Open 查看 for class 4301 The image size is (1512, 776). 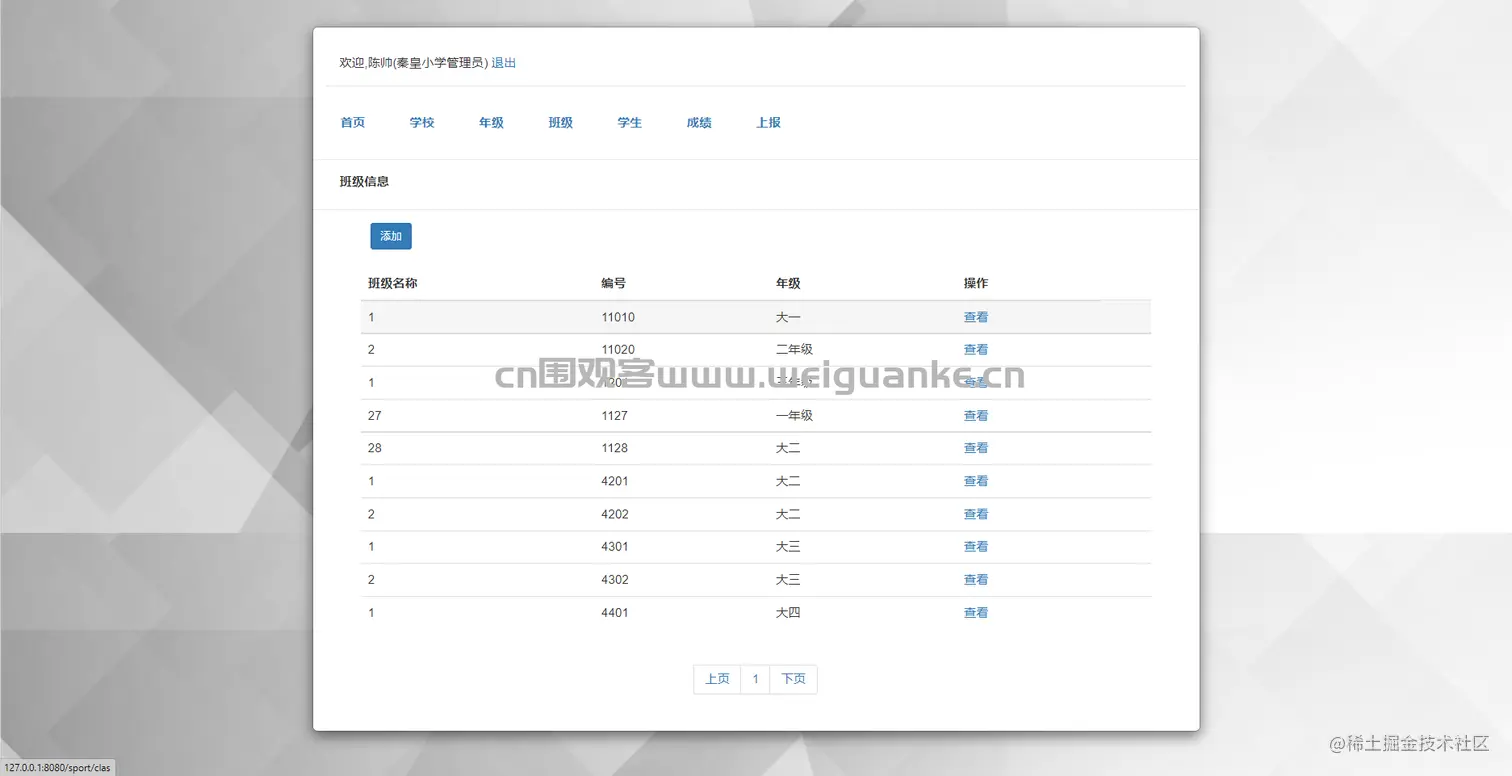[x=976, y=547]
